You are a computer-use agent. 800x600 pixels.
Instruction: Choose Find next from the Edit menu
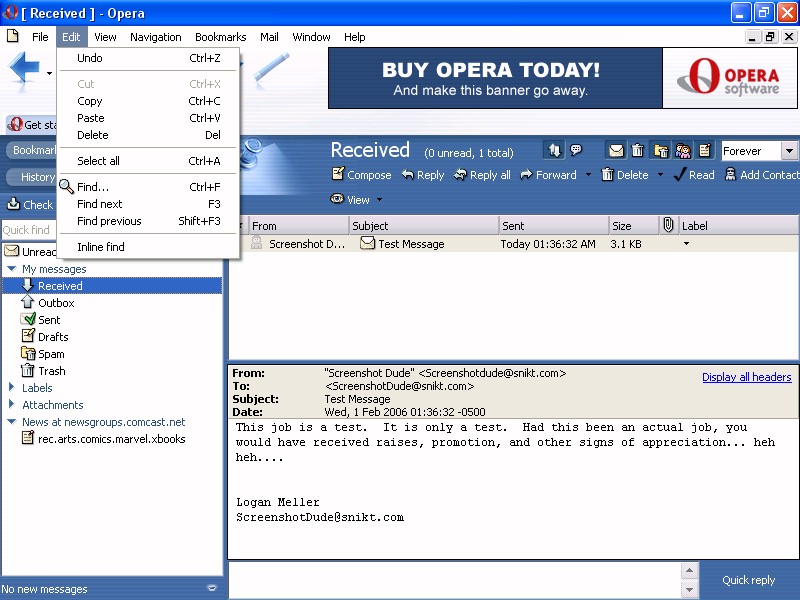148,204
